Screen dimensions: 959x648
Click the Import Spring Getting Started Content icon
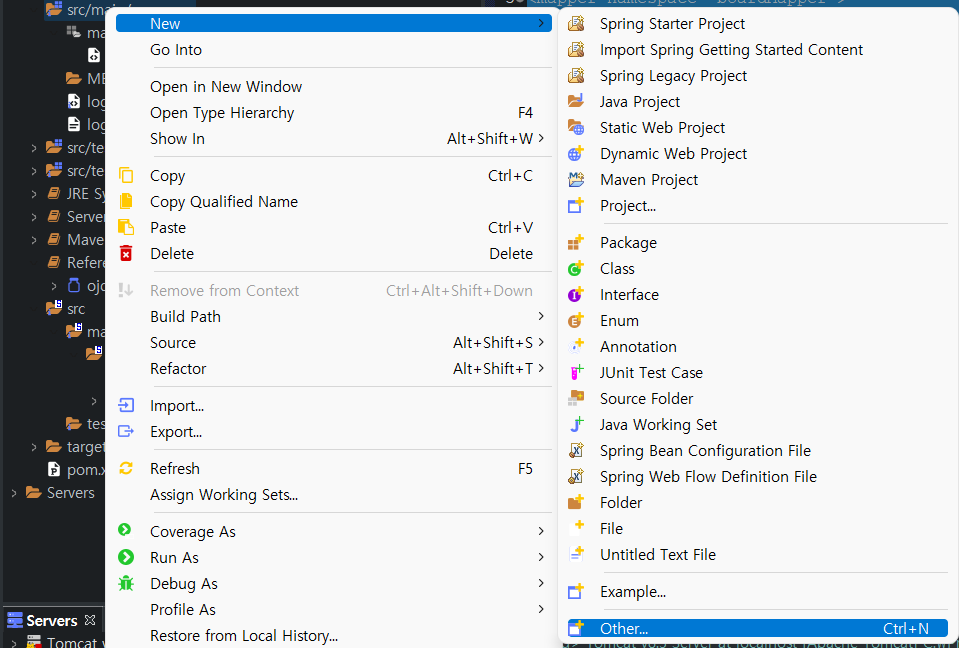click(x=576, y=50)
